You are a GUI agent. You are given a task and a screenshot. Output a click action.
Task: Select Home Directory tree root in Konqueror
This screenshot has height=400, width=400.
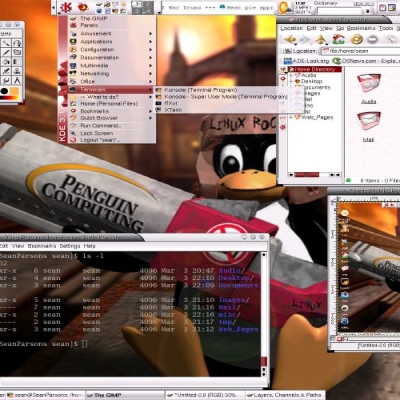pos(315,69)
